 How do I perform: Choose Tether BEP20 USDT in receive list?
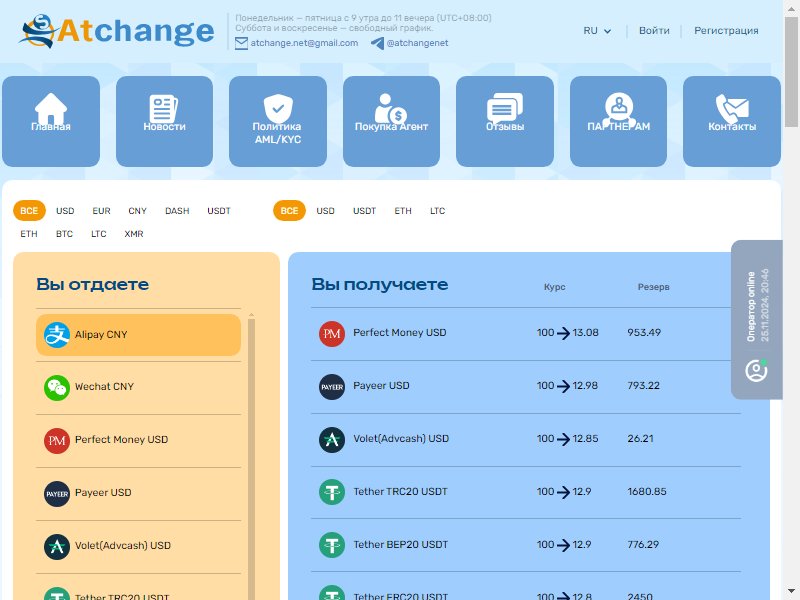[x=526, y=546]
